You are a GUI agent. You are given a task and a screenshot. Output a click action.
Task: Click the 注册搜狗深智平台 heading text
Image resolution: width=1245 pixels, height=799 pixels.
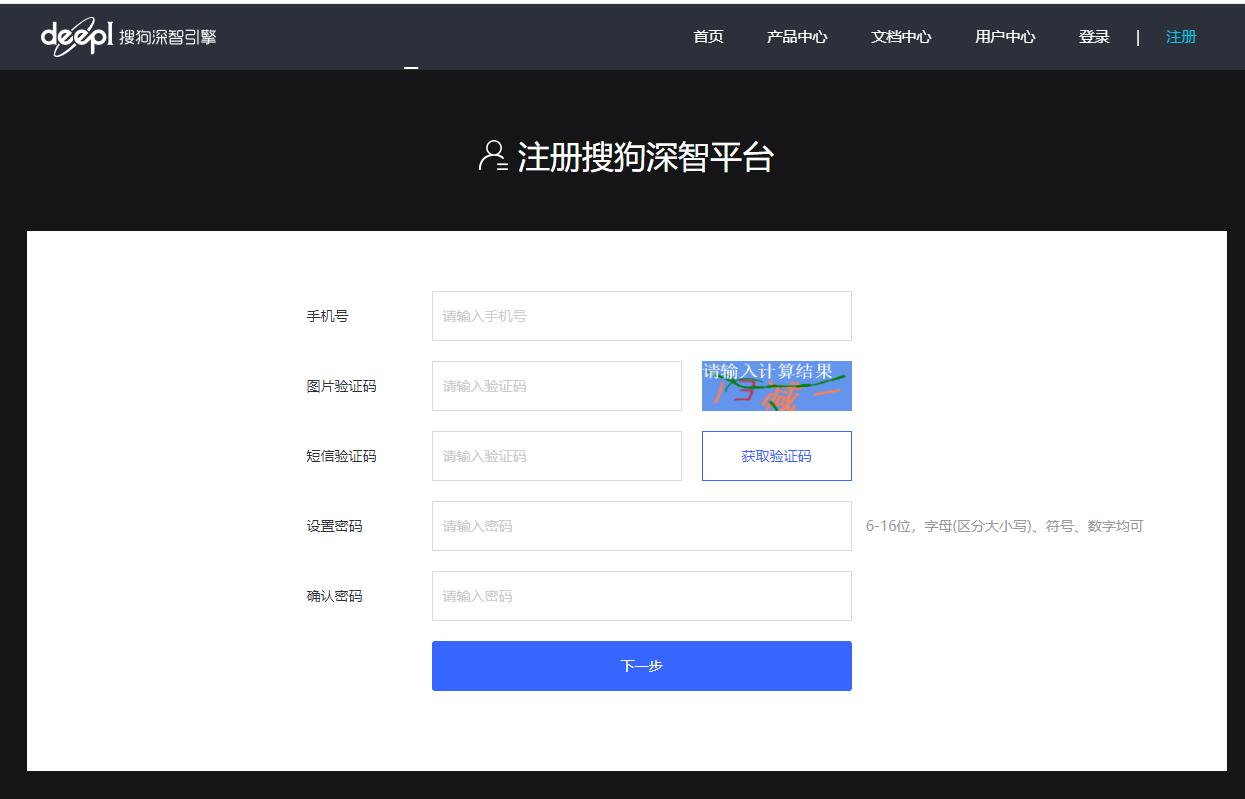(x=645, y=157)
